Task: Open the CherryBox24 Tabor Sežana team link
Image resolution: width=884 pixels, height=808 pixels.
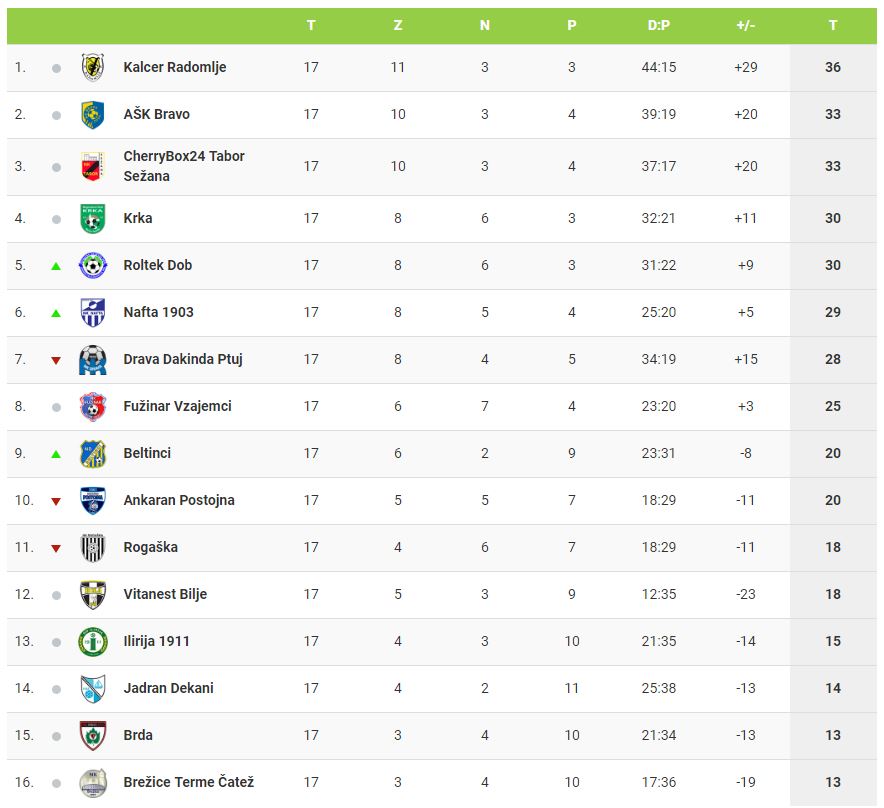Action: [x=184, y=166]
